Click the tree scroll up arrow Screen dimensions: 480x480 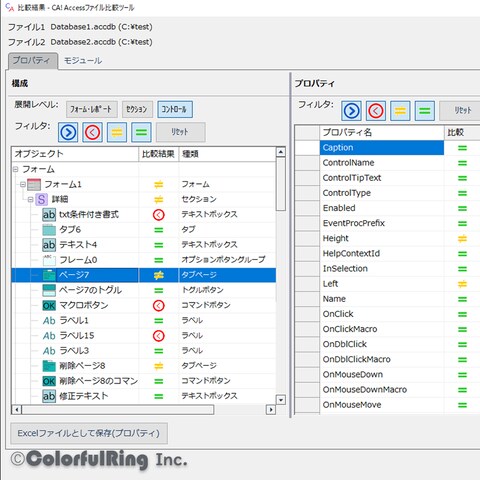(x=281, y=152)
